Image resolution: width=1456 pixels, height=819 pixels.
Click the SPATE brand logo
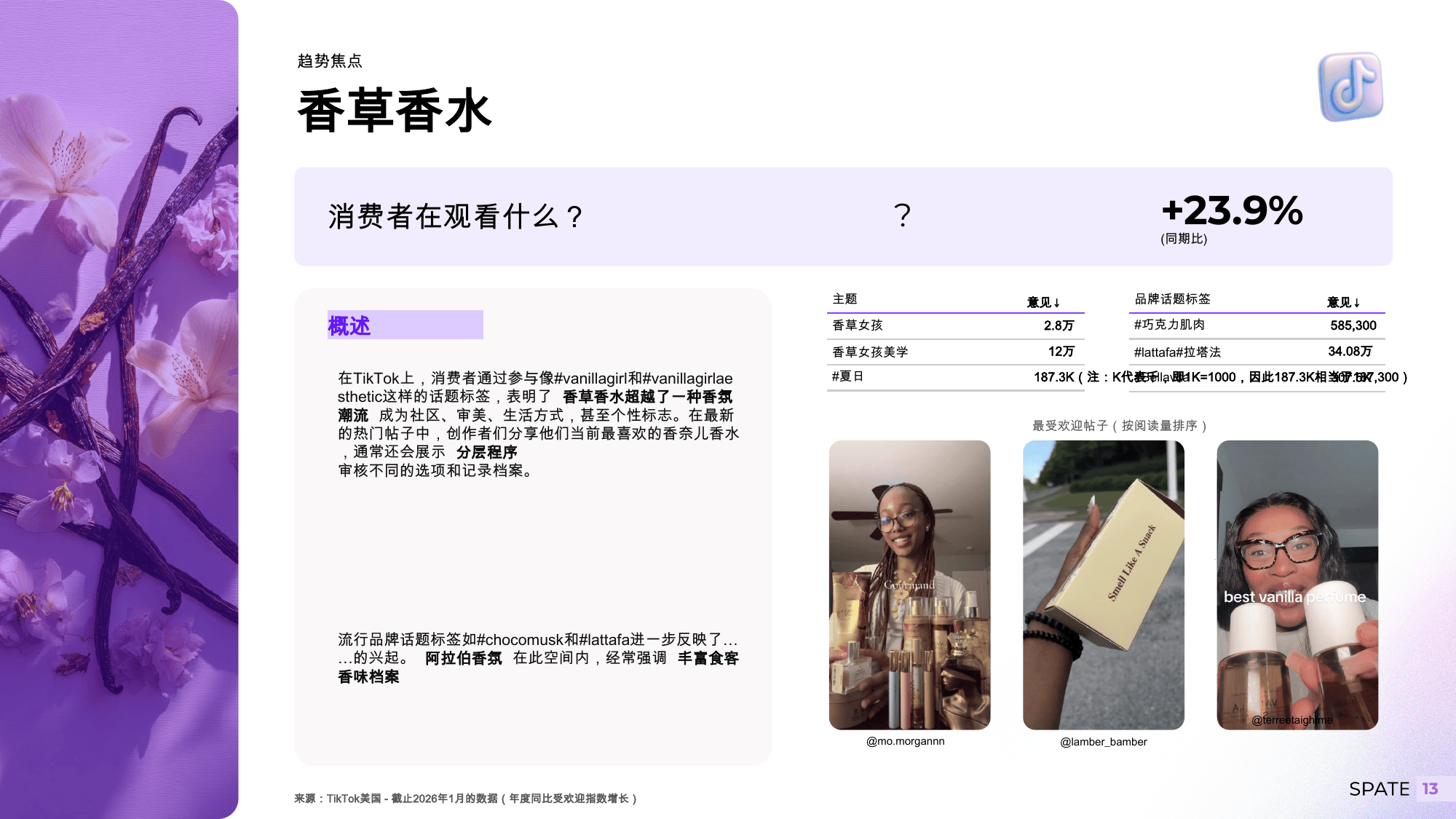click(1379, 789)
